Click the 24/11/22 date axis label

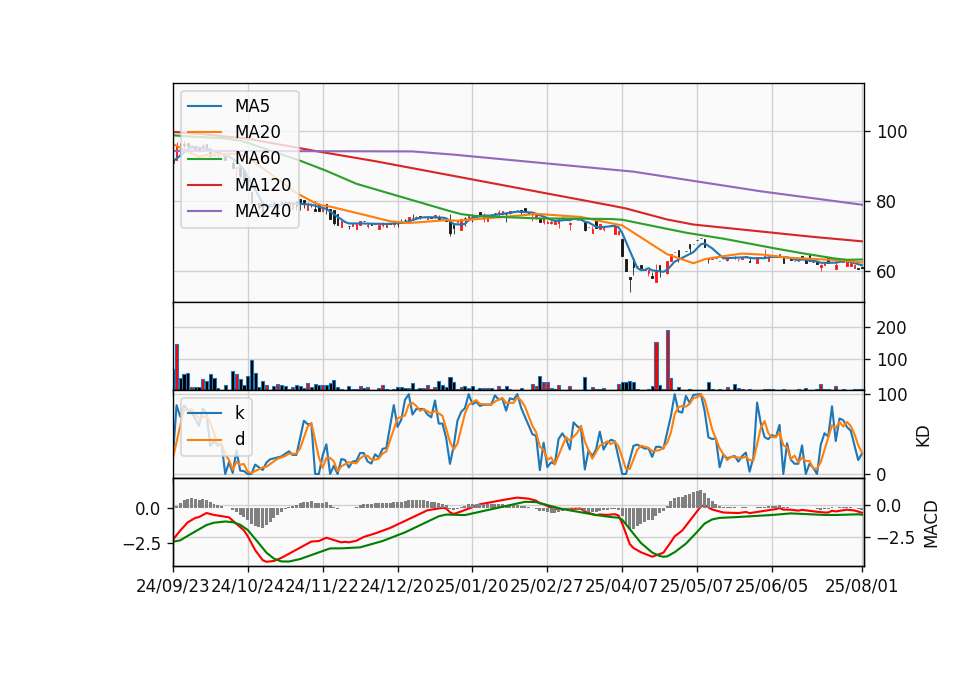click(x=322, y=586)
